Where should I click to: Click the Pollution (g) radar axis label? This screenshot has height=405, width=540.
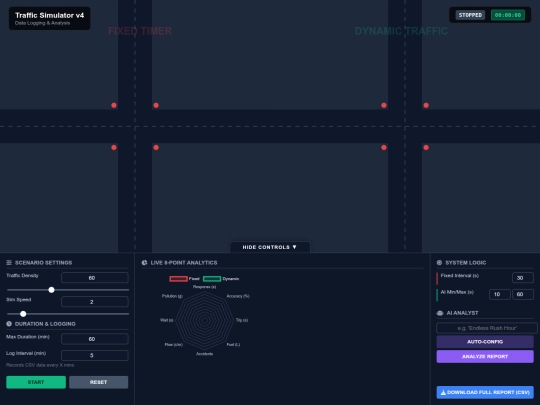[172, 296]
